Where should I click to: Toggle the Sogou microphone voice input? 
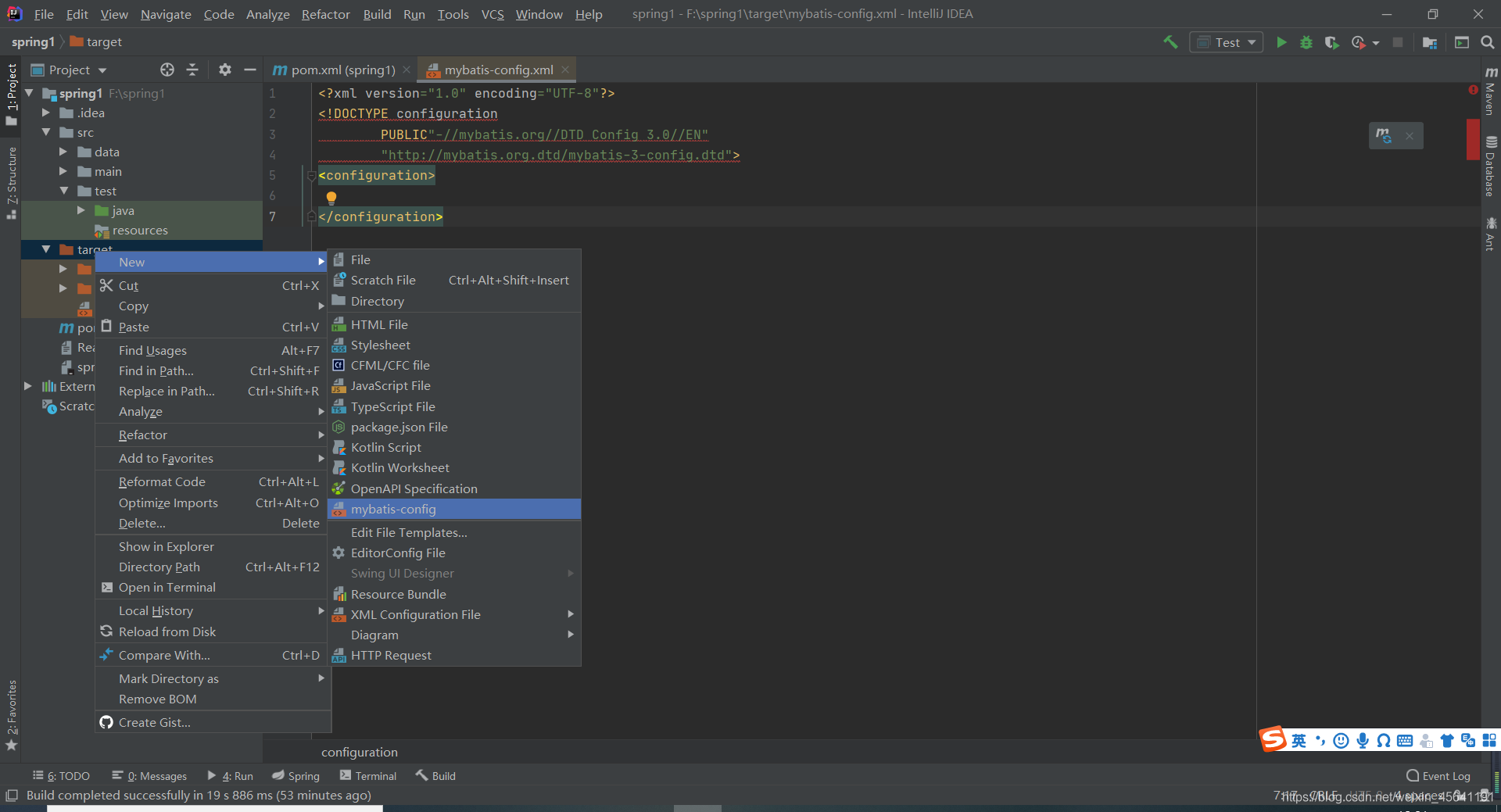tap(1362, 740)
